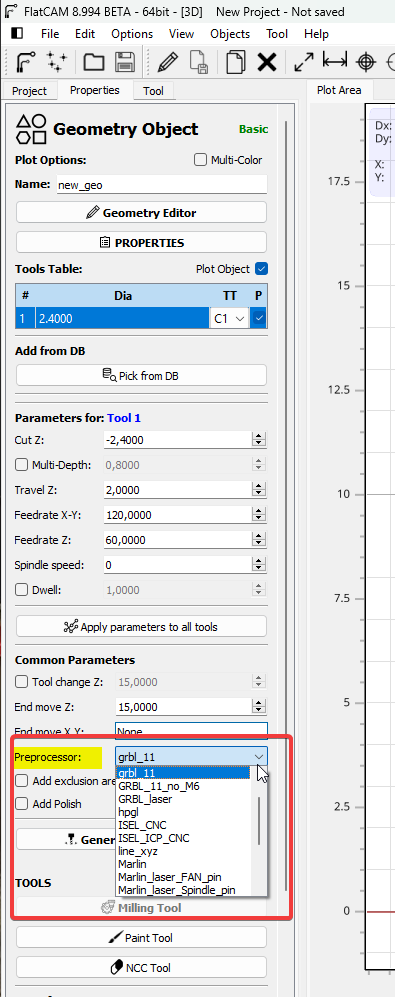Viewport: 395px width, 997px height.
Task: Click the diagonal arrows zoom-fit icon
Action: (x=304, y=62)
